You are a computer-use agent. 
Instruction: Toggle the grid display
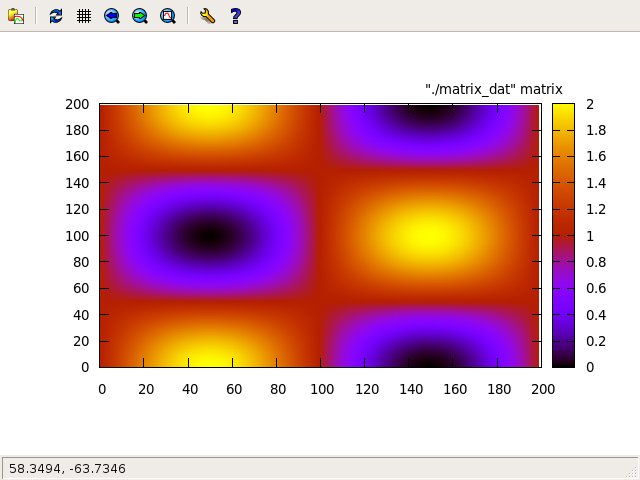click(x=84, y=16)
